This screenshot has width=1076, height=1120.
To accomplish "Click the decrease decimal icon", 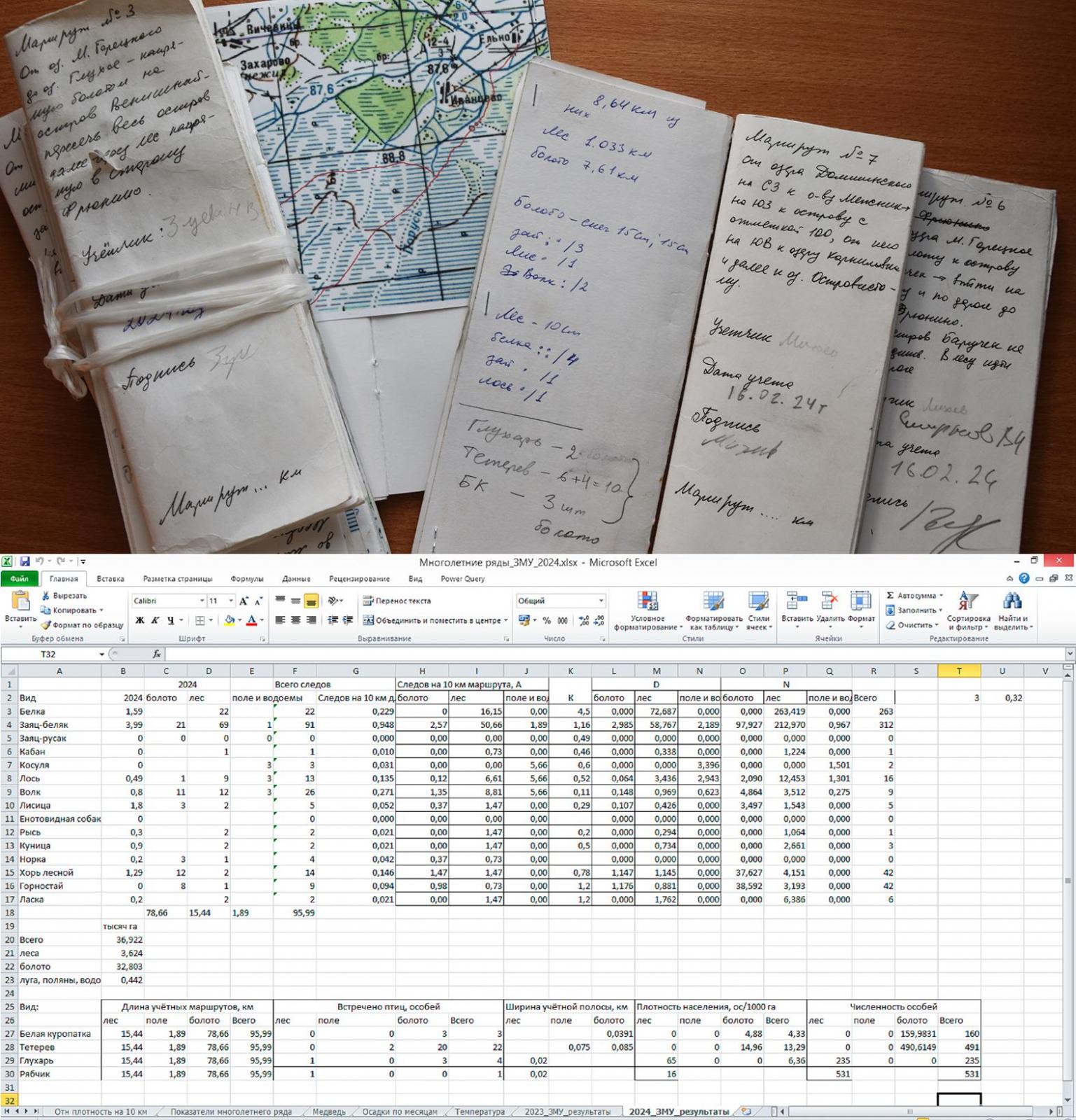I will [x=599, y=621].
